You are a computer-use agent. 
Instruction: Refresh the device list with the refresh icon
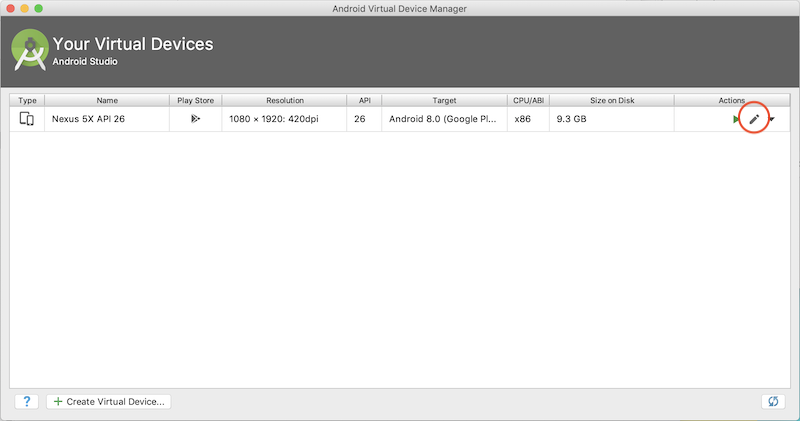pos(773,402)
